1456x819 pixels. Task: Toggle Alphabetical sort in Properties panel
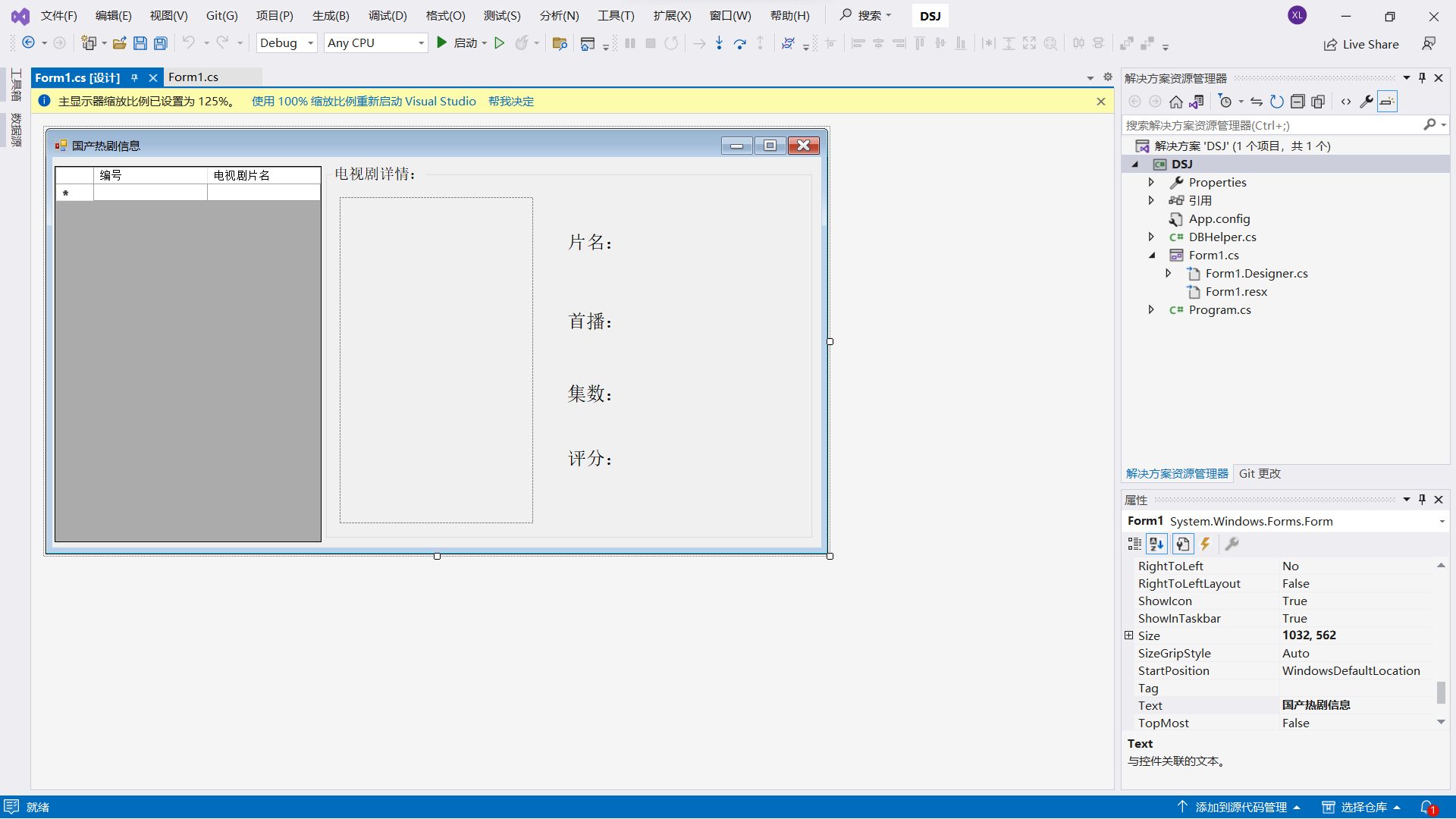tap(1156, 544)
